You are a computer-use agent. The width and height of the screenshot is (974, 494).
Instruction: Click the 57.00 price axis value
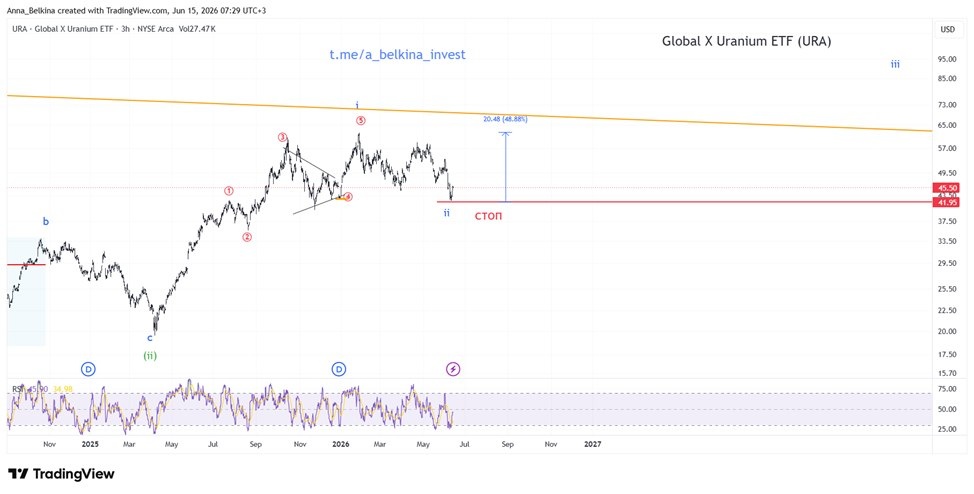pyautogui.click(x=947, y=148)
